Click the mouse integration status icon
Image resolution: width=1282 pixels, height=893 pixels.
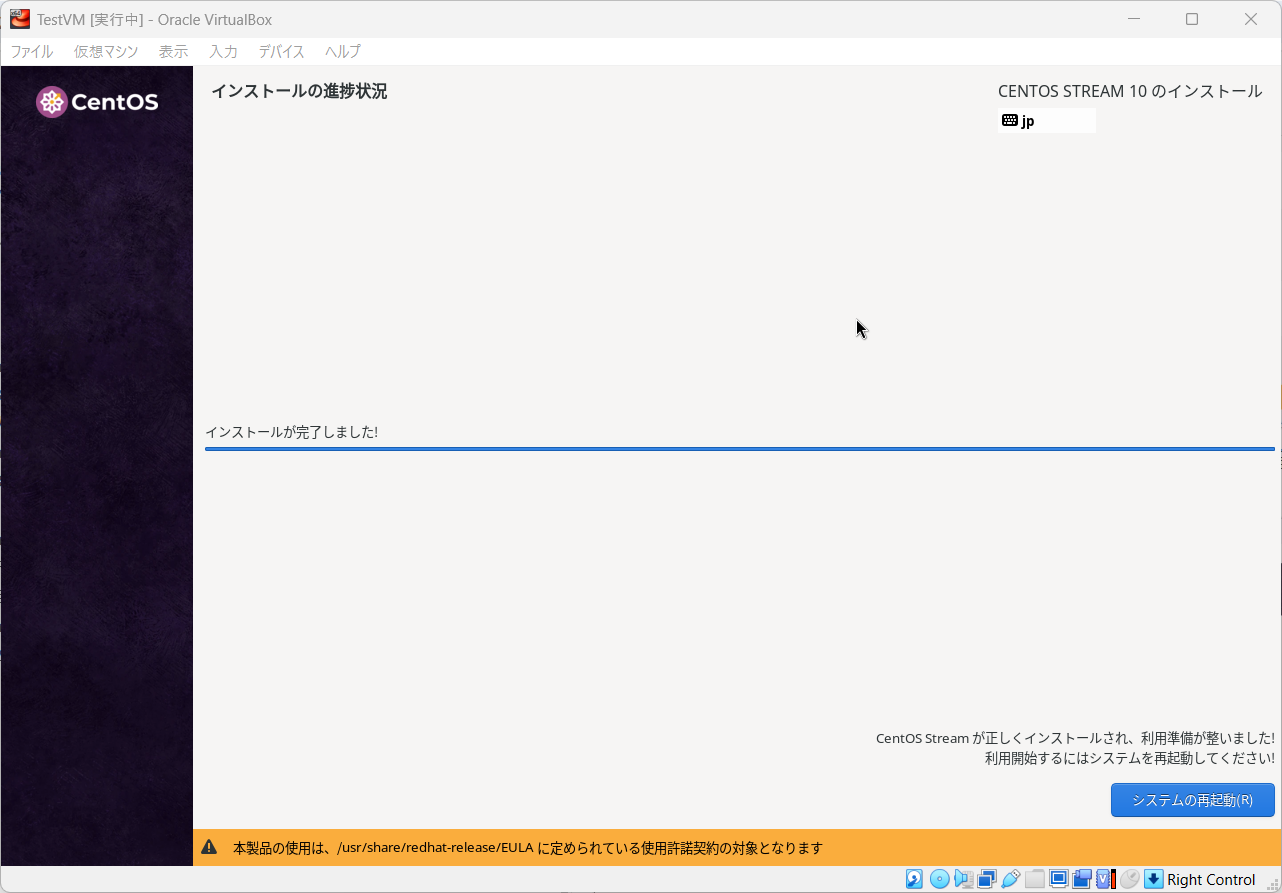[1129, 879]
